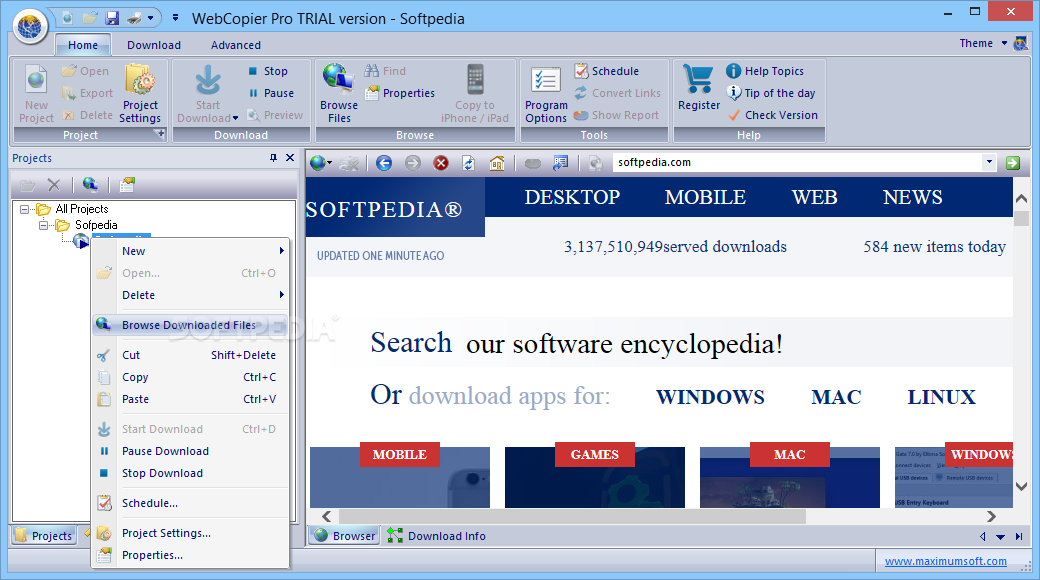Open the quick access toolbar customize arrow
Image resolution: width=1040 pixels, height=580 pixels.
175,18
